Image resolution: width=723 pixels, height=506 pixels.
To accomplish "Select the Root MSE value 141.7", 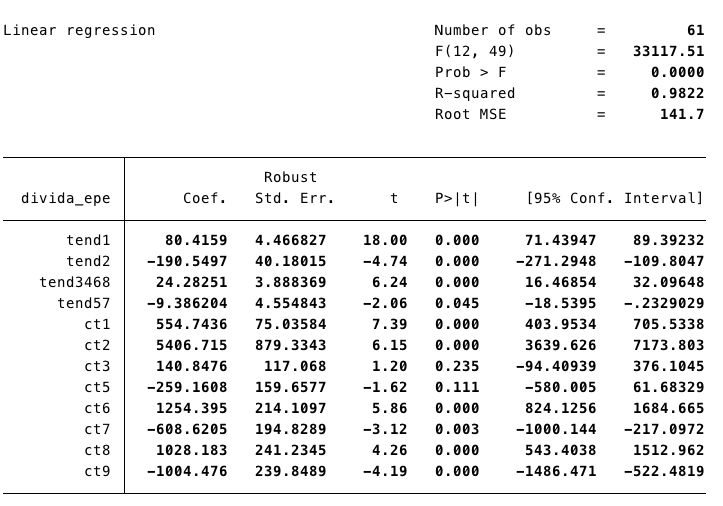I will coord(684,114).
